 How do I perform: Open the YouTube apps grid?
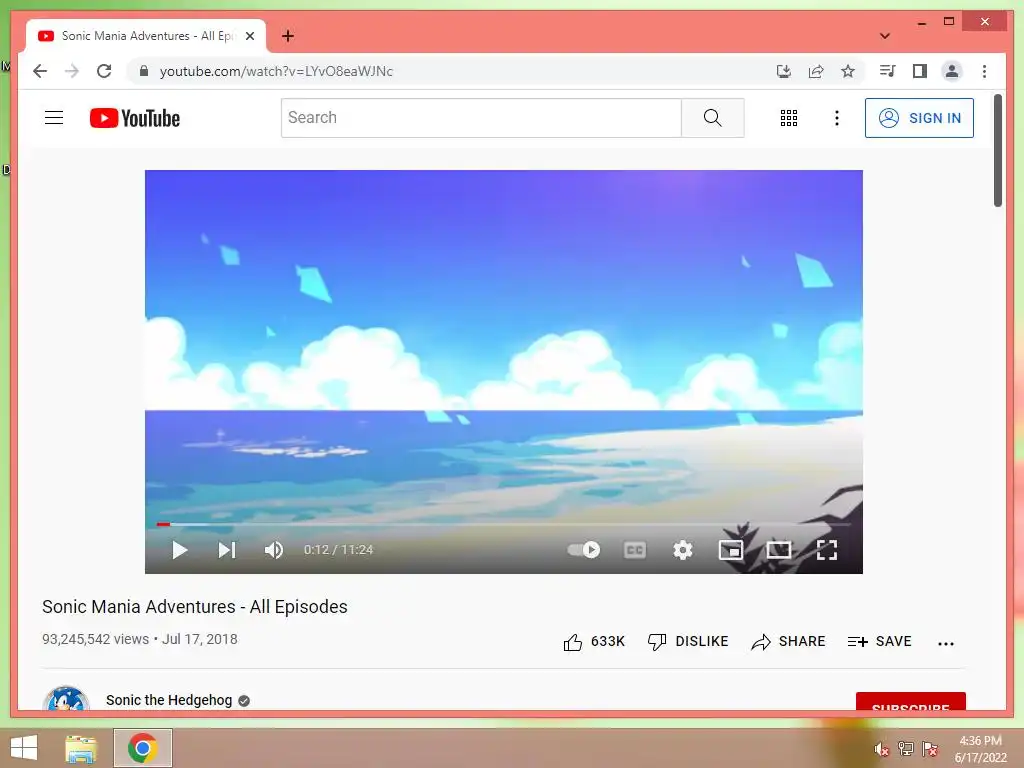coord(789,118)
